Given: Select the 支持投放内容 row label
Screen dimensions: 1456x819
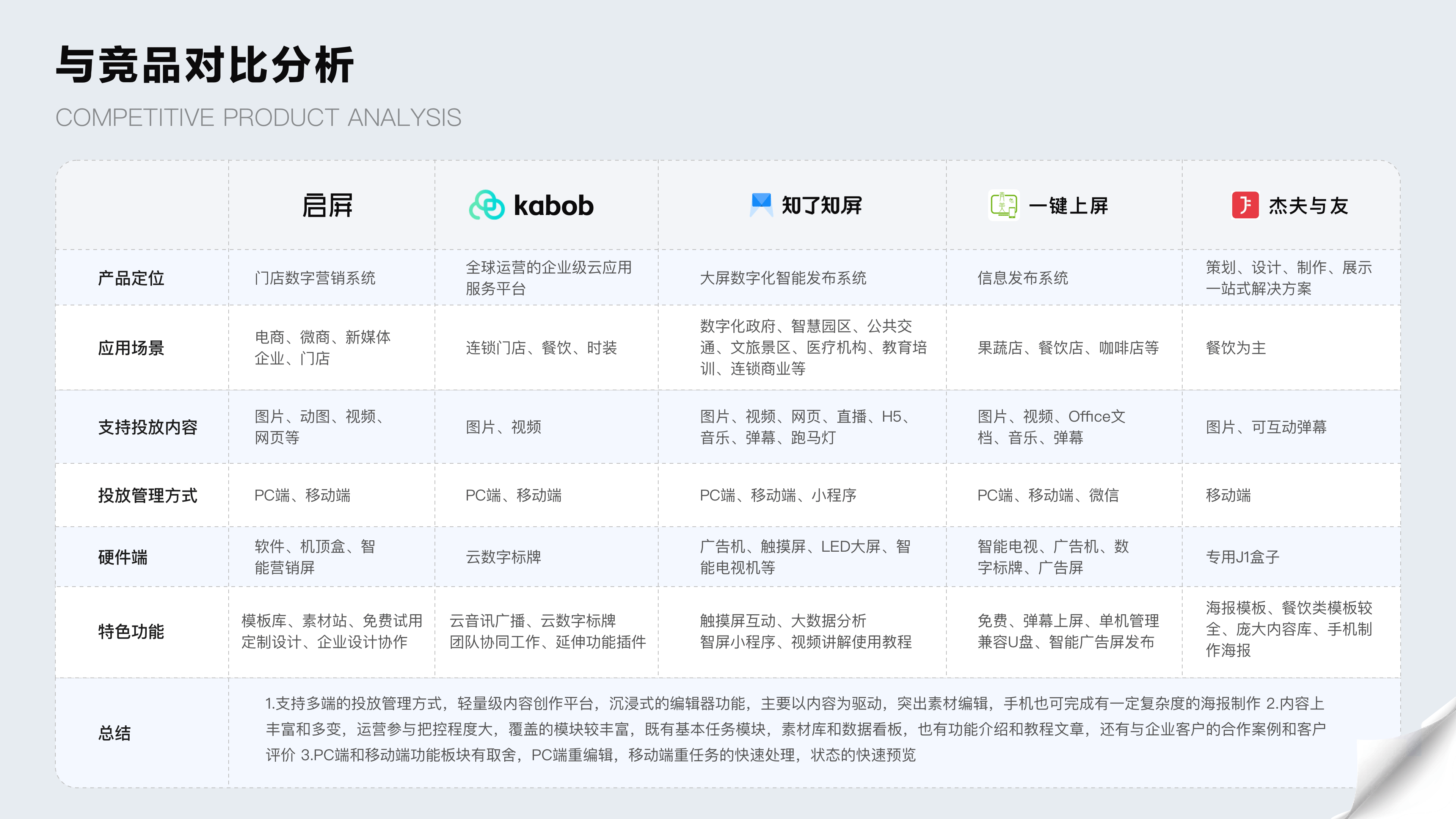Looking at the screenshot, I should tap(147, 427).
